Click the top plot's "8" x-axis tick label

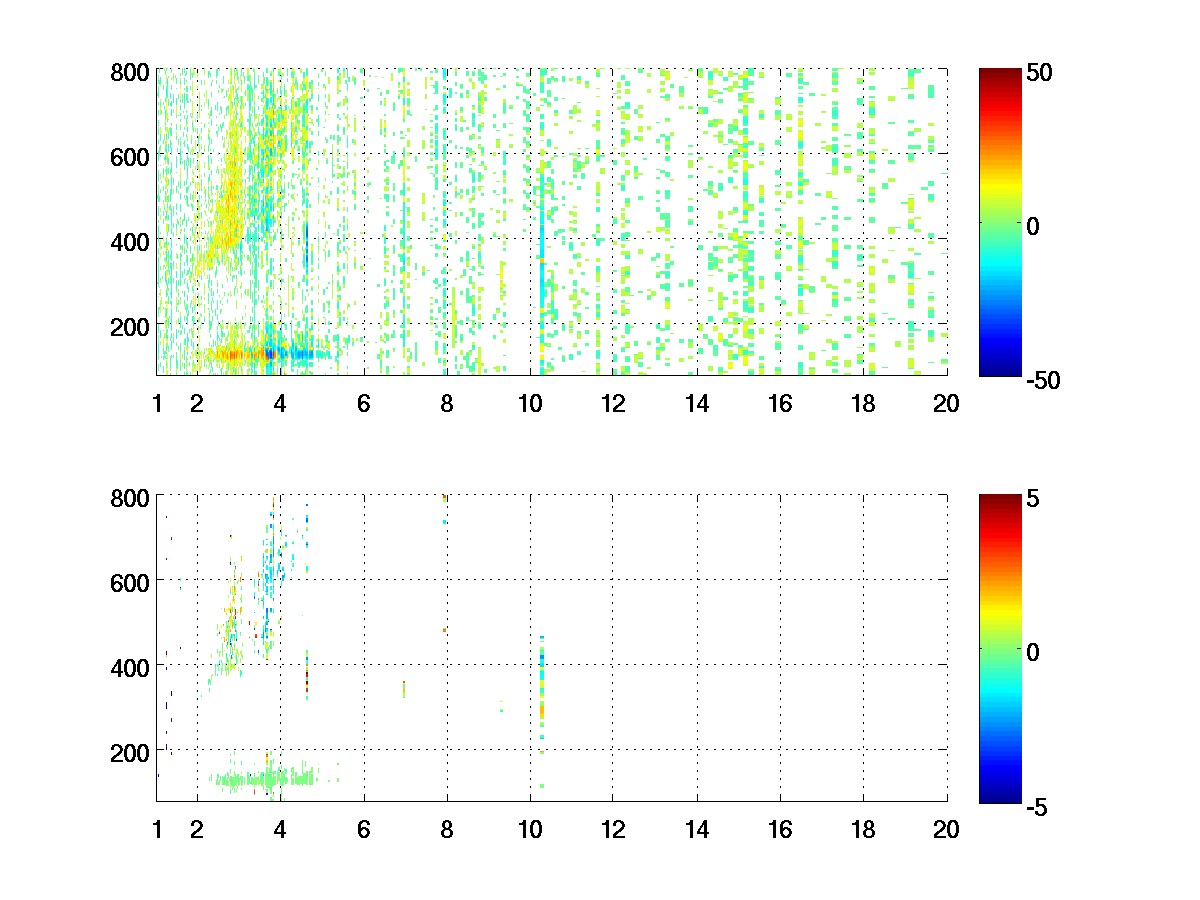[x=447, y=404]
